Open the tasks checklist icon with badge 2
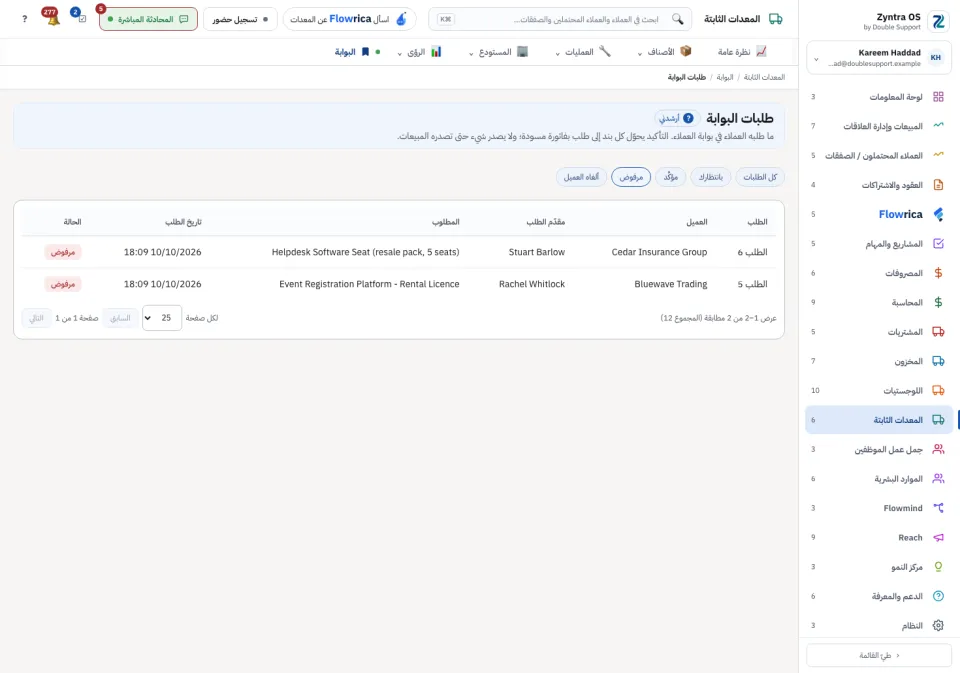The width and height of the screenshot is (960, 673). [x=81, y=18]
